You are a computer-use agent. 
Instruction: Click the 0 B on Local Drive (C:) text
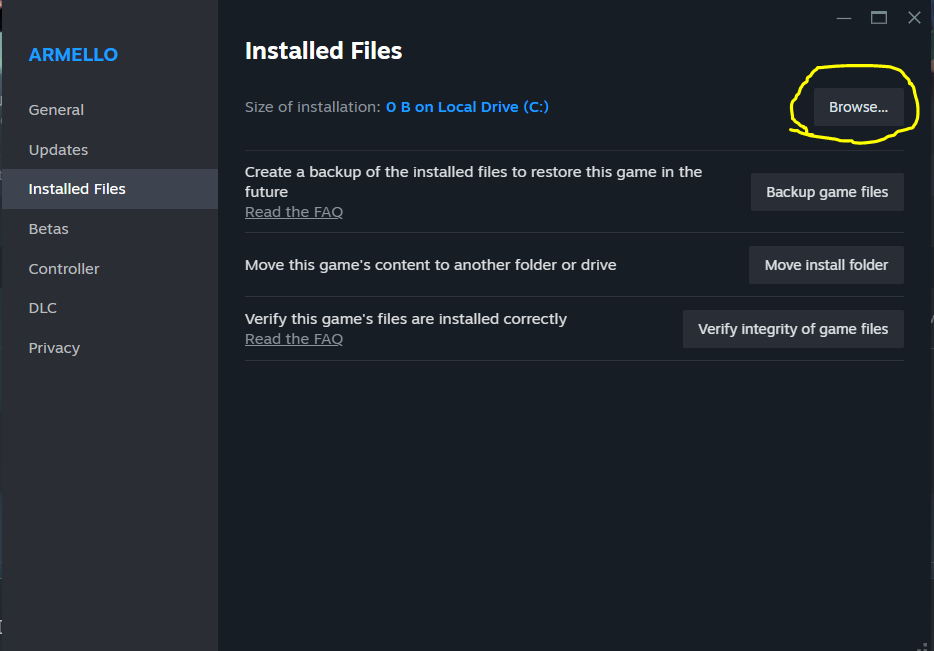pyautogui.click(x=467, y=107)
